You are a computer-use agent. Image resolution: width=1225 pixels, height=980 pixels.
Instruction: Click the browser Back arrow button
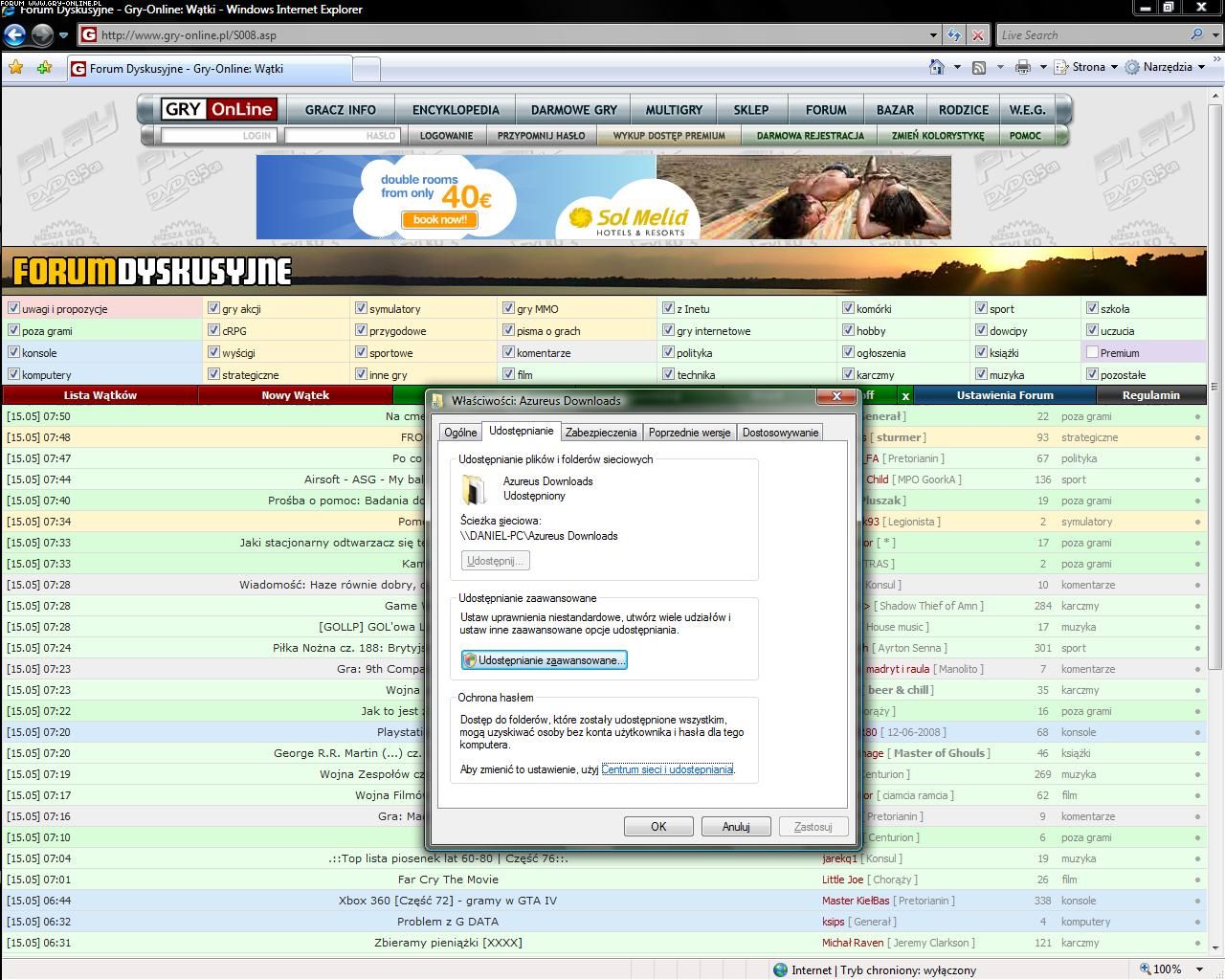tap(14, 35)
